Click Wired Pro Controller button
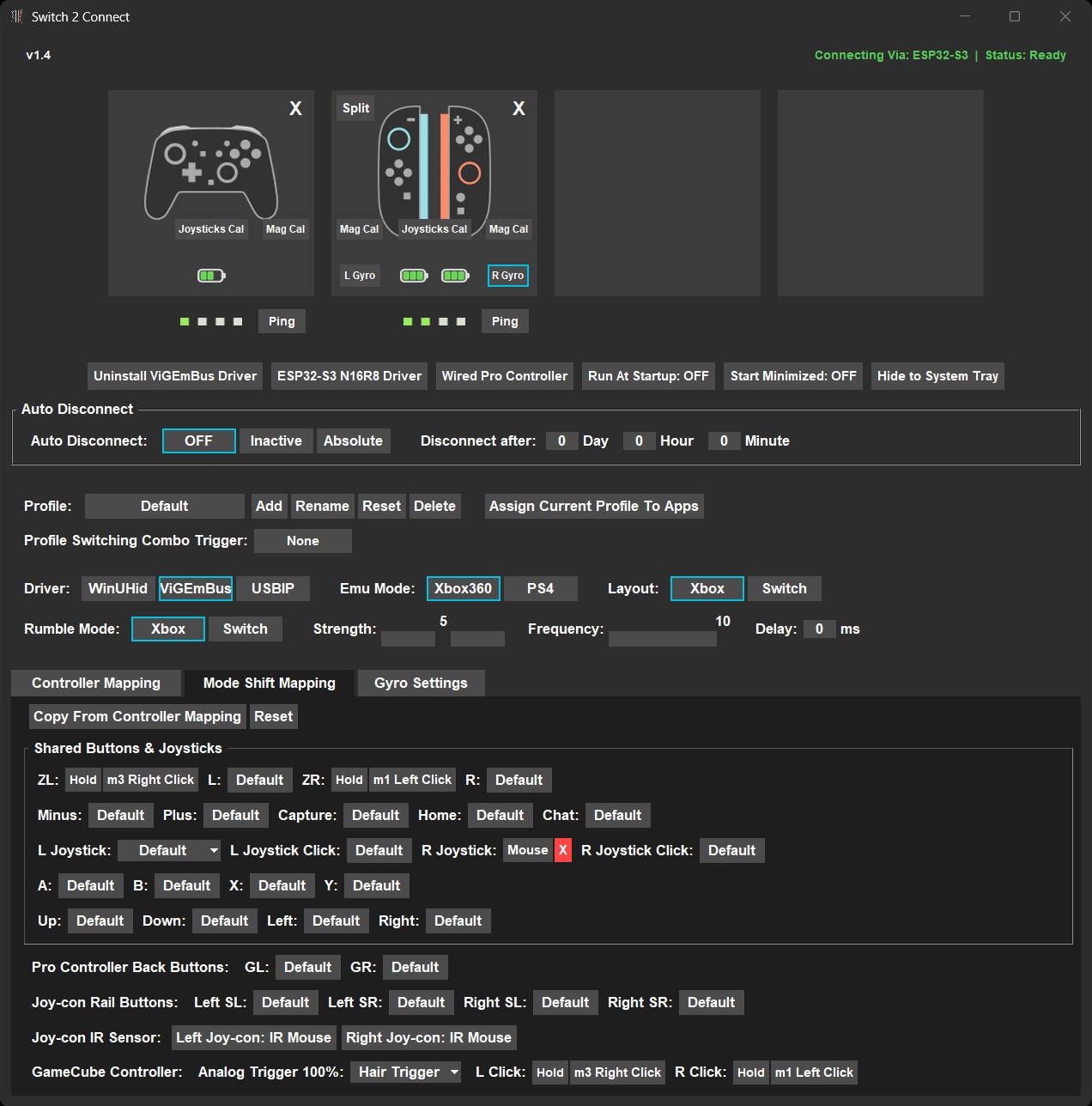 pos(505,376)
